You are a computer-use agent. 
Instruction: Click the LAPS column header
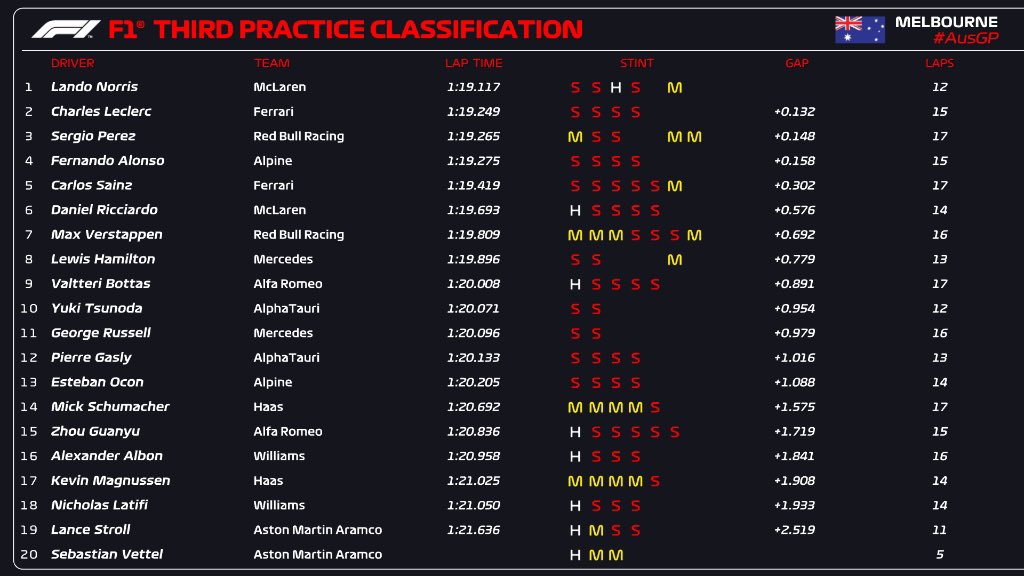point(939,63)
